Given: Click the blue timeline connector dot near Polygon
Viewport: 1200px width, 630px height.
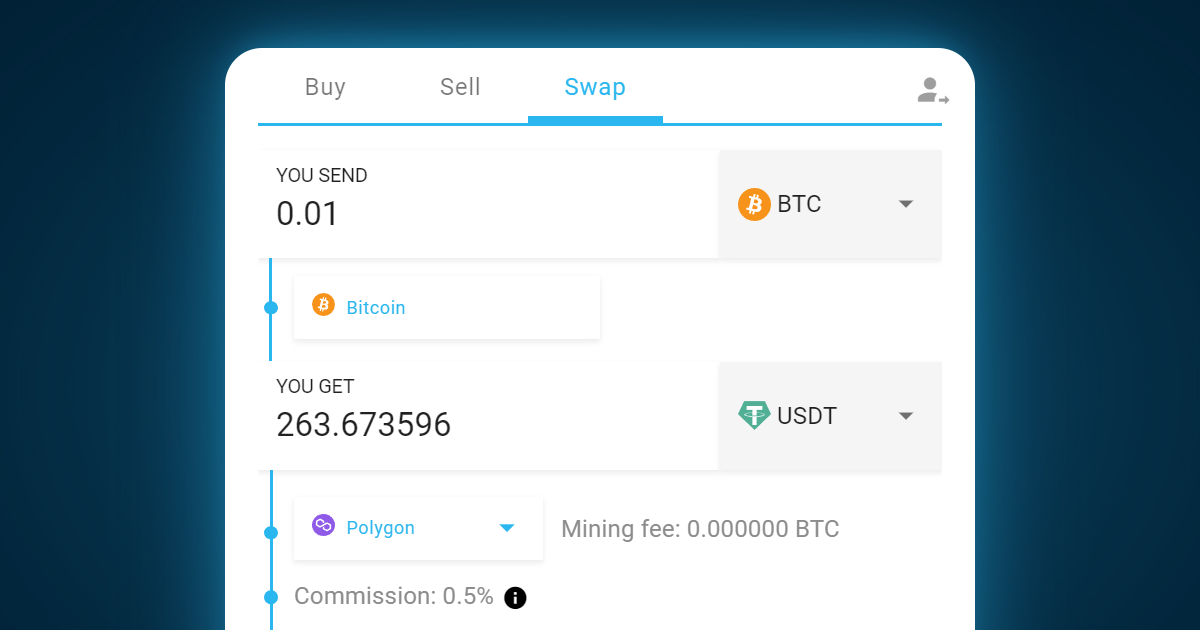Looking at the screenshot, I should tap(270, 532).
